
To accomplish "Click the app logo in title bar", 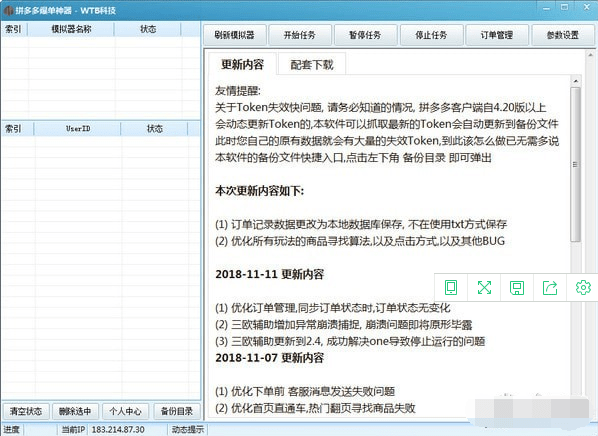I will pos(8,10).
